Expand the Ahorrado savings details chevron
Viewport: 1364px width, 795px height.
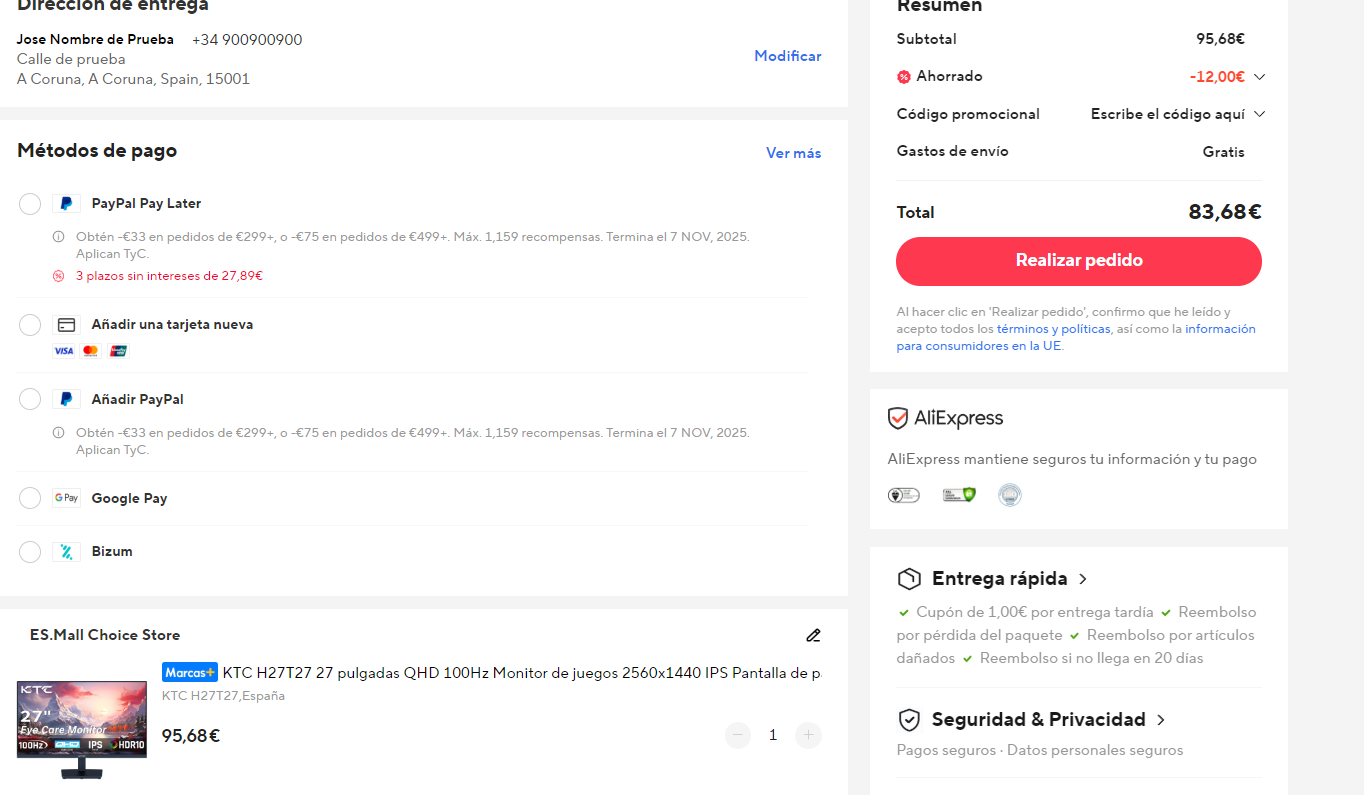1259,77
